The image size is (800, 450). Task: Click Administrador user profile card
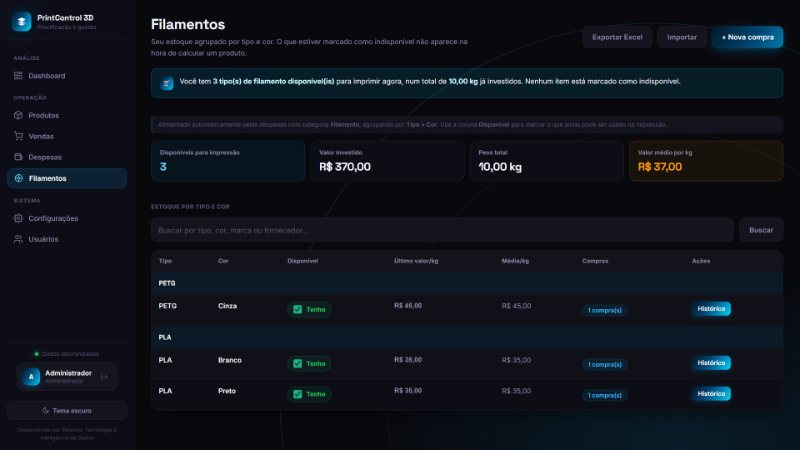pyautogui.click(x=67, y=377)
